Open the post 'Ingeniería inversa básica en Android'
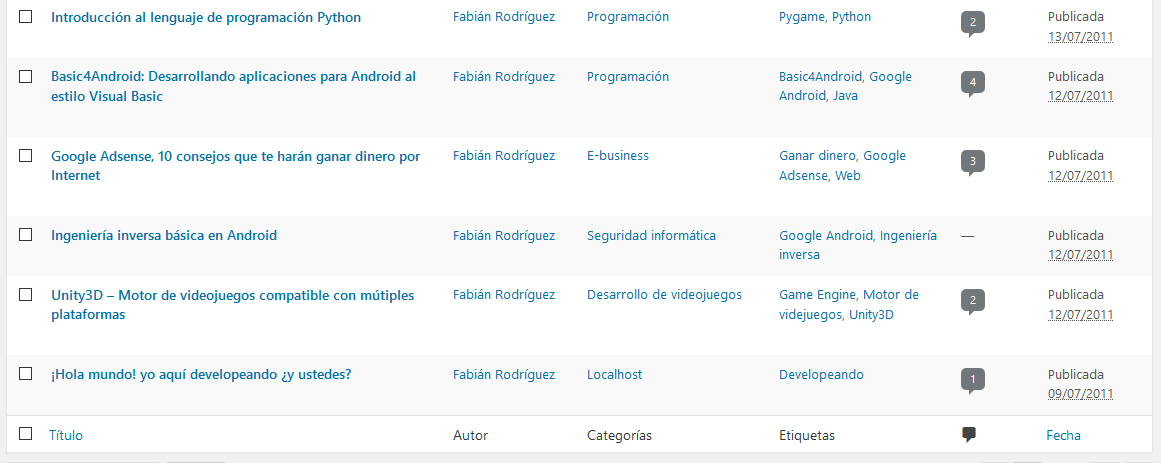Viewport: 1161px width, 463px height. tap(164, 236)
